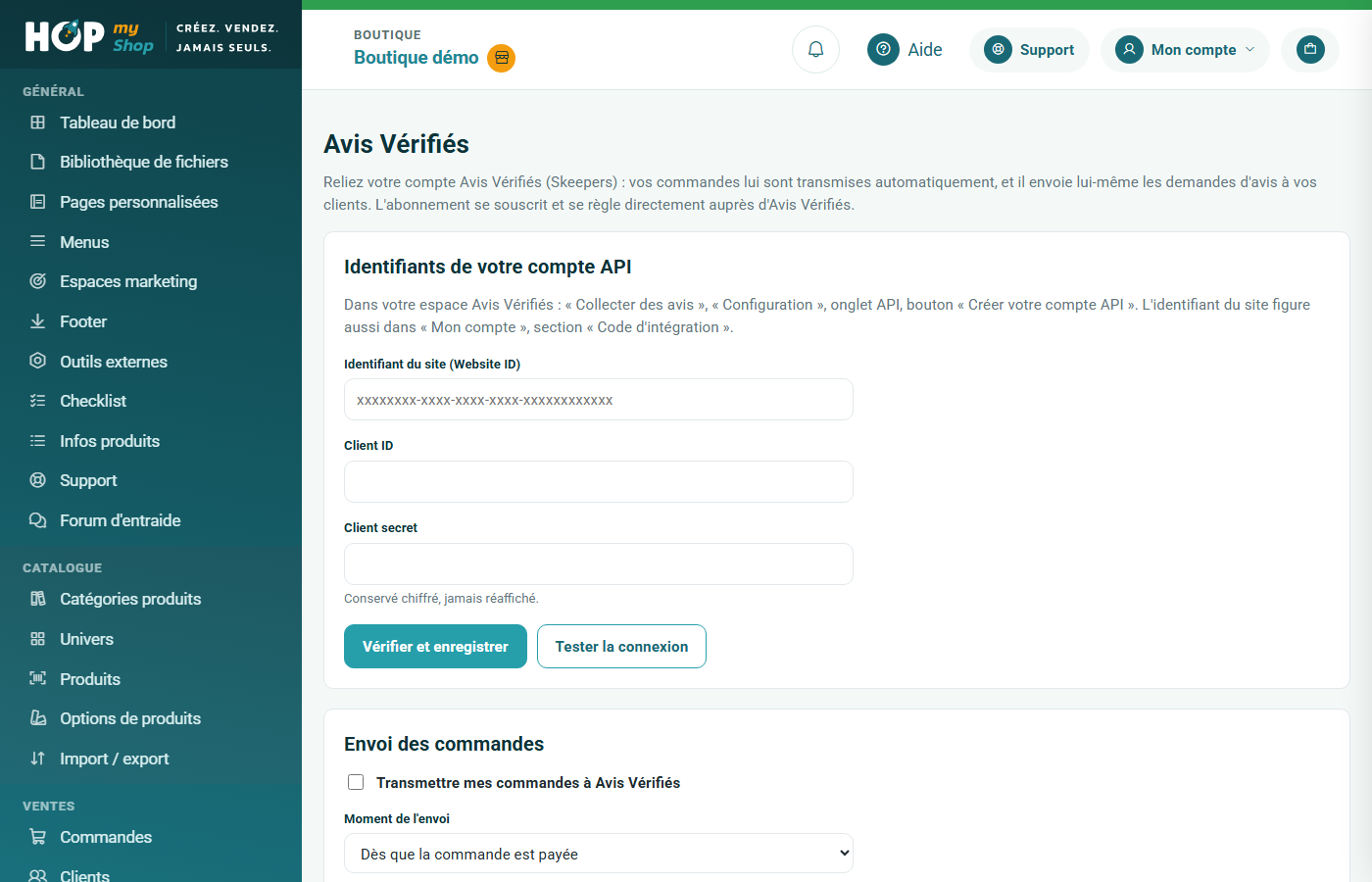Click the Espaces marketing target icon
The height and width of the screenshot is (882, 1372).
pos(38,281)
